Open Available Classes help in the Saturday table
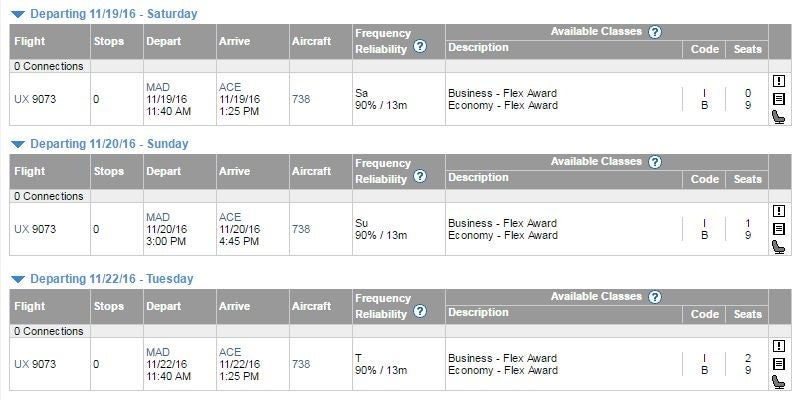This screenshot has height=400, width=800. click(655, 32)
